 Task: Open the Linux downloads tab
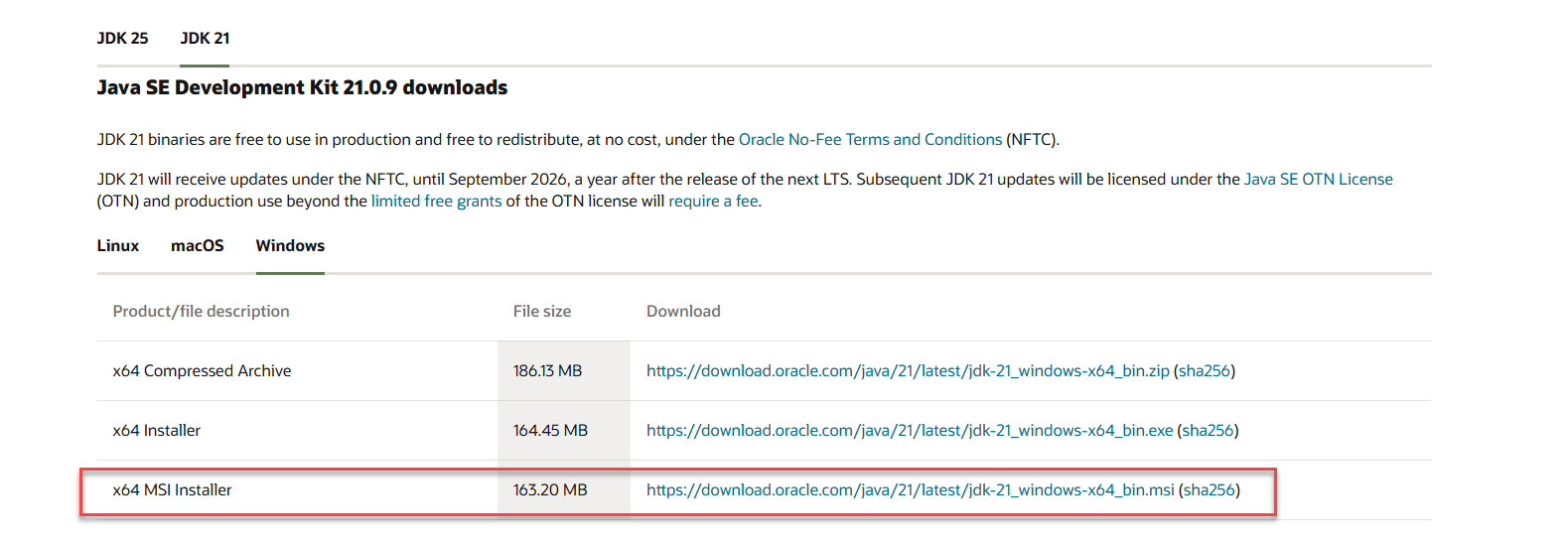tap(117, 246)
